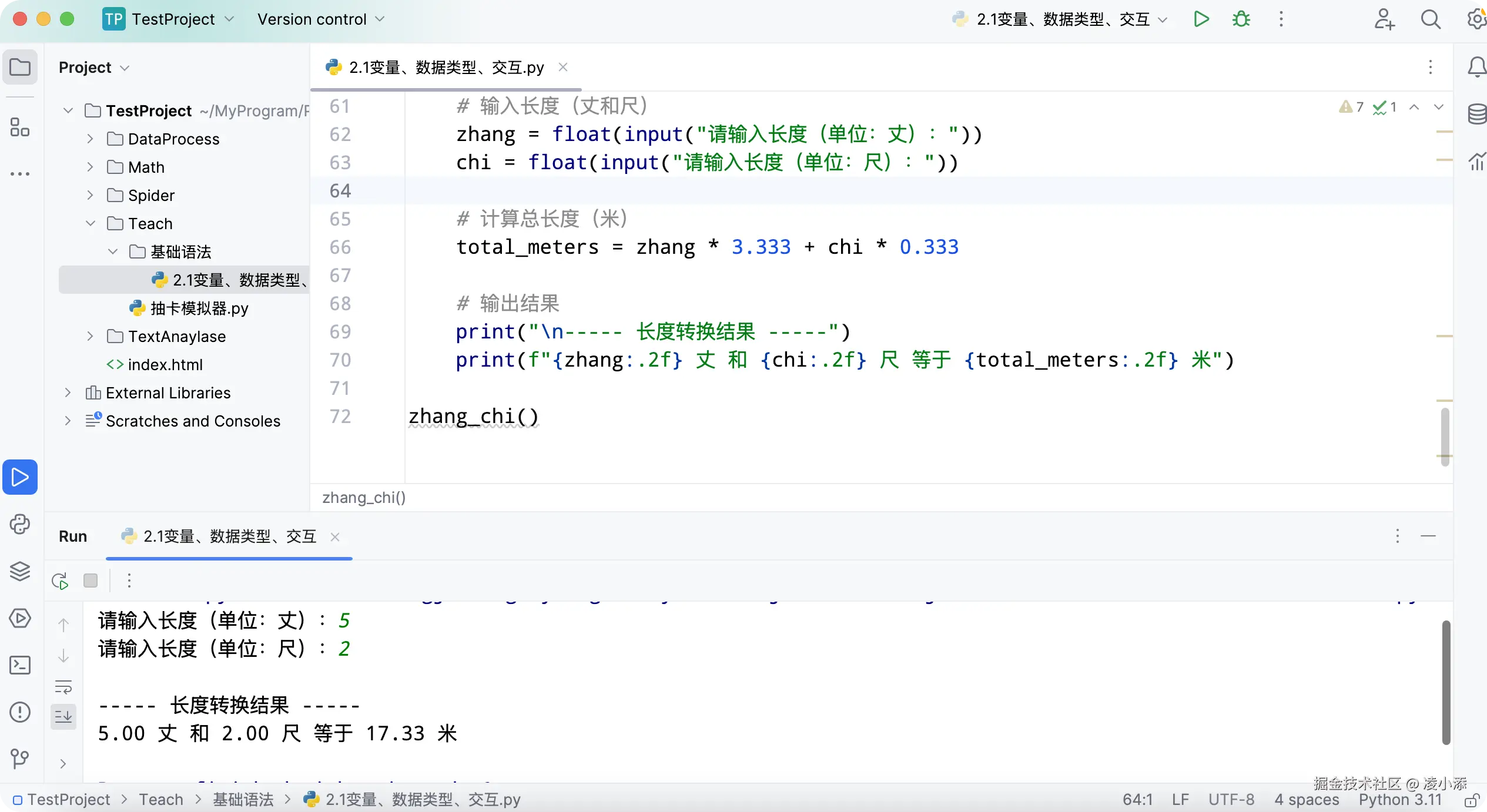
Task: Open the Version control menu
Action: point(321,19)
